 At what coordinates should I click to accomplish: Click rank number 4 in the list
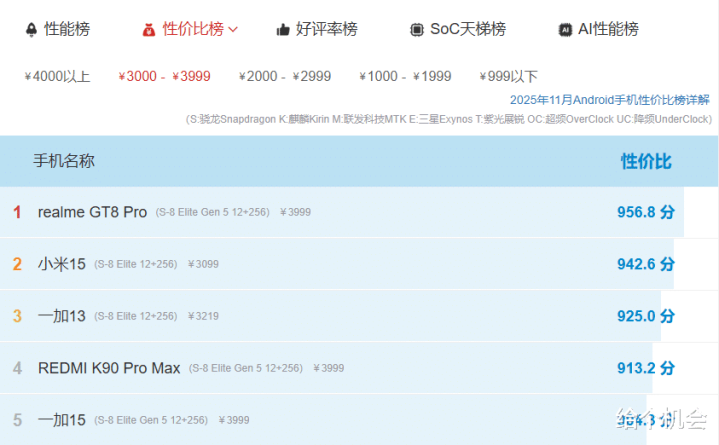pyautogui.click(x=17, y=368)
